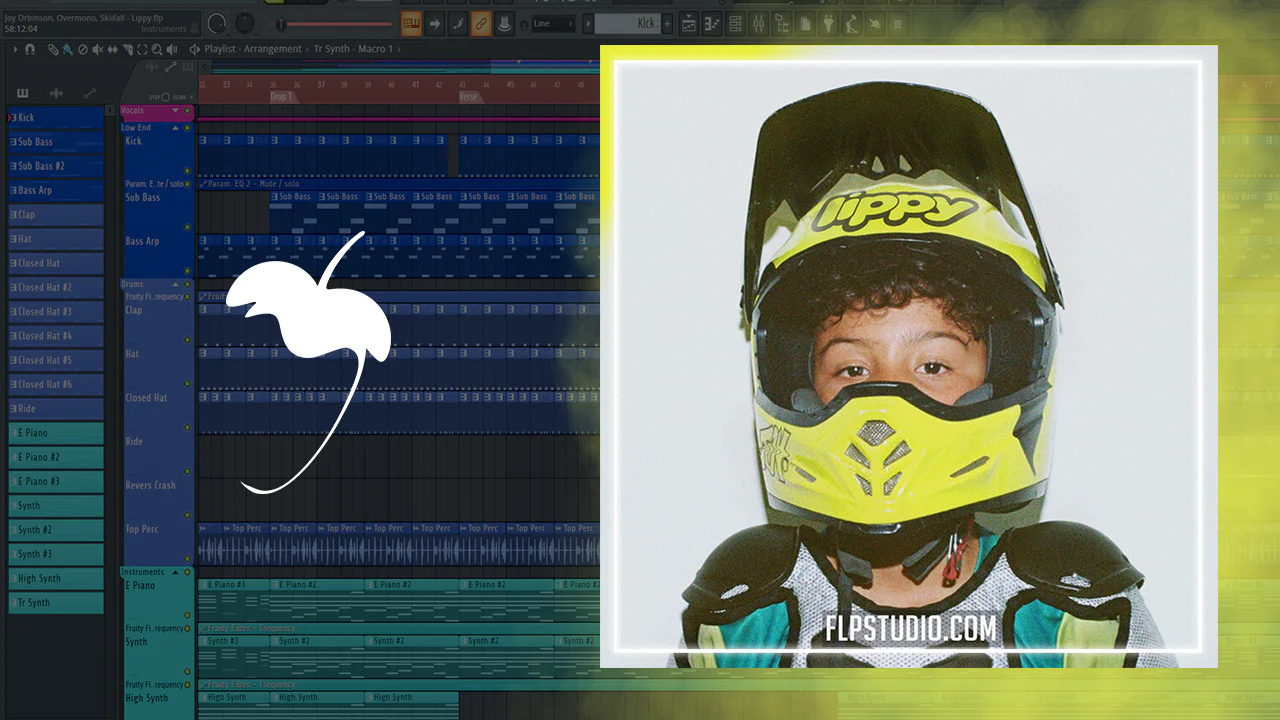Click the shopping cart icon
The width and height of the screenshot is (1280, 720).
pyautogui.click(x=897, y=23)
